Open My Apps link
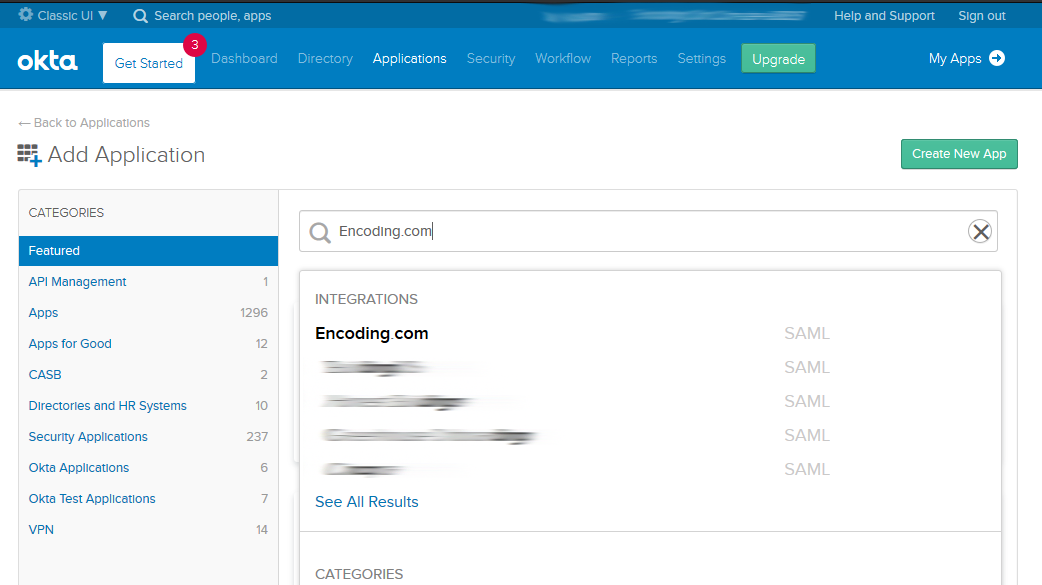Screen dimensions: 1042x585 click(955, 58)
